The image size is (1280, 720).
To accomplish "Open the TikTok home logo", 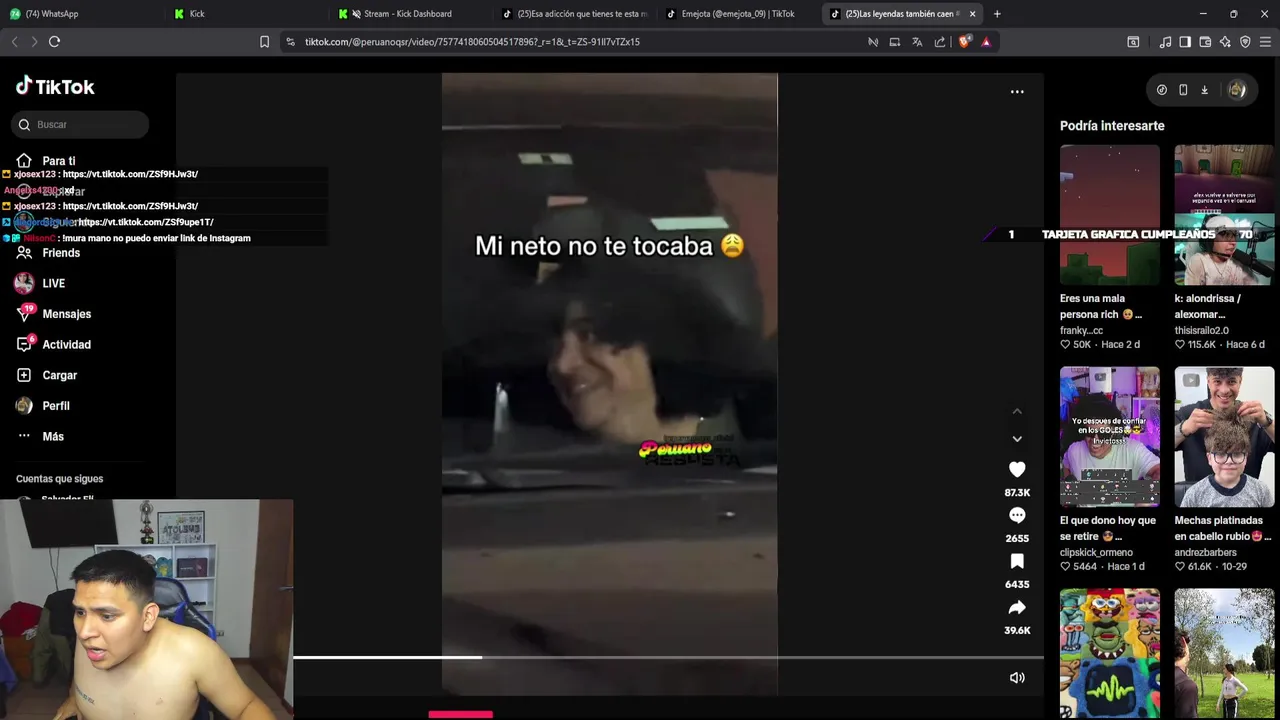I will tap(55, 87).
